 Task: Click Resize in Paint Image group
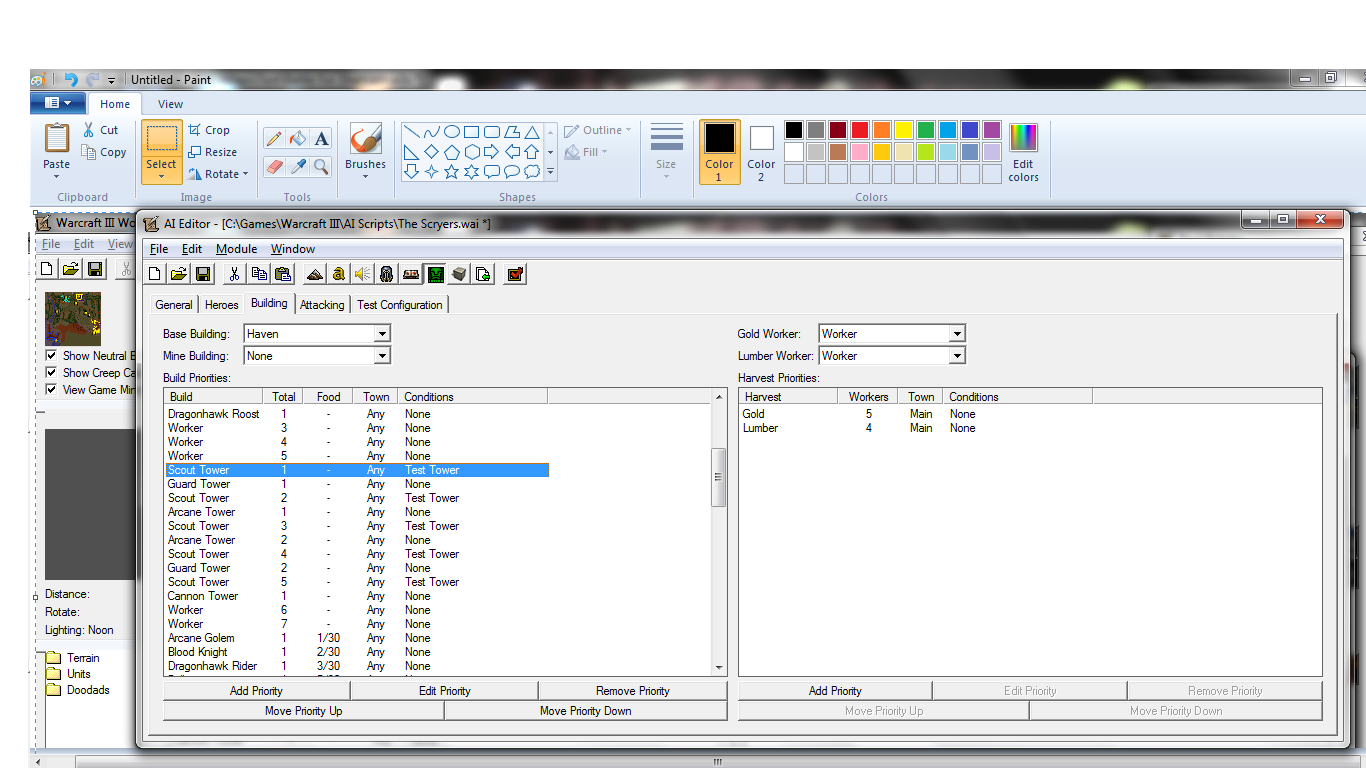(212, 152)
